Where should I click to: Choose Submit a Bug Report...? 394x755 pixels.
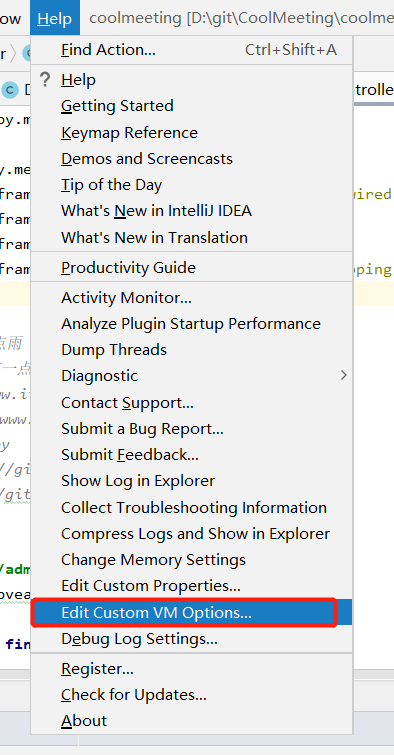[192, 429]
